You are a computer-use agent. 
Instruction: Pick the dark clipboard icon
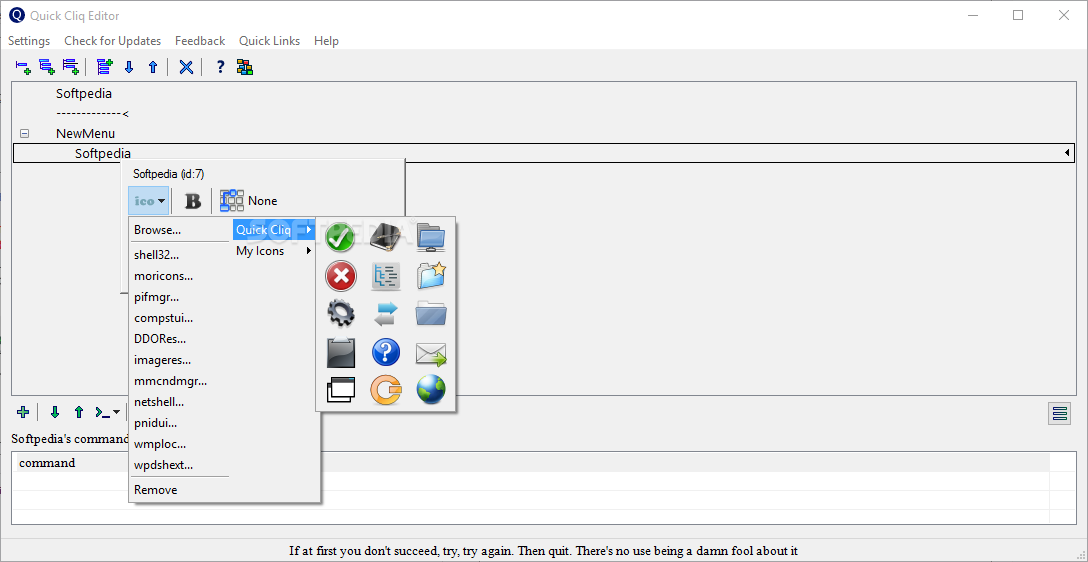341,352
